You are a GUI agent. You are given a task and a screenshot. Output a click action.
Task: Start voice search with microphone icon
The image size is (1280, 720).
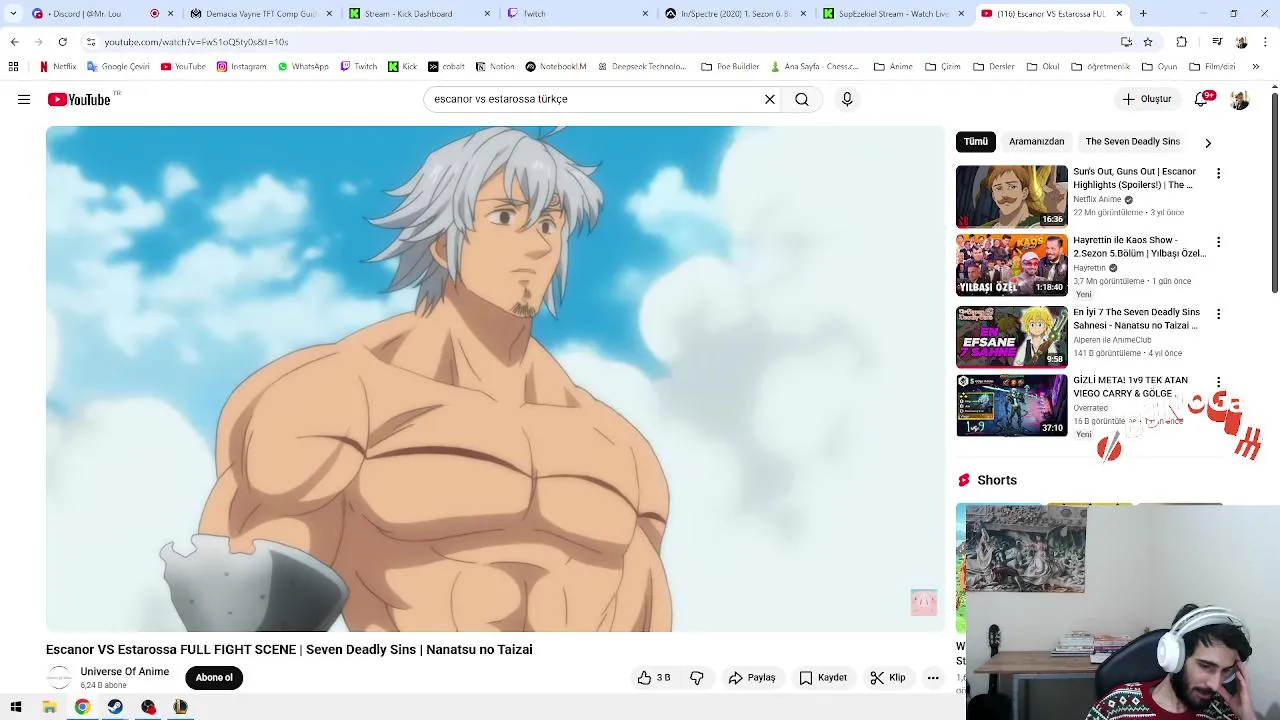click(x=847, y=99)
